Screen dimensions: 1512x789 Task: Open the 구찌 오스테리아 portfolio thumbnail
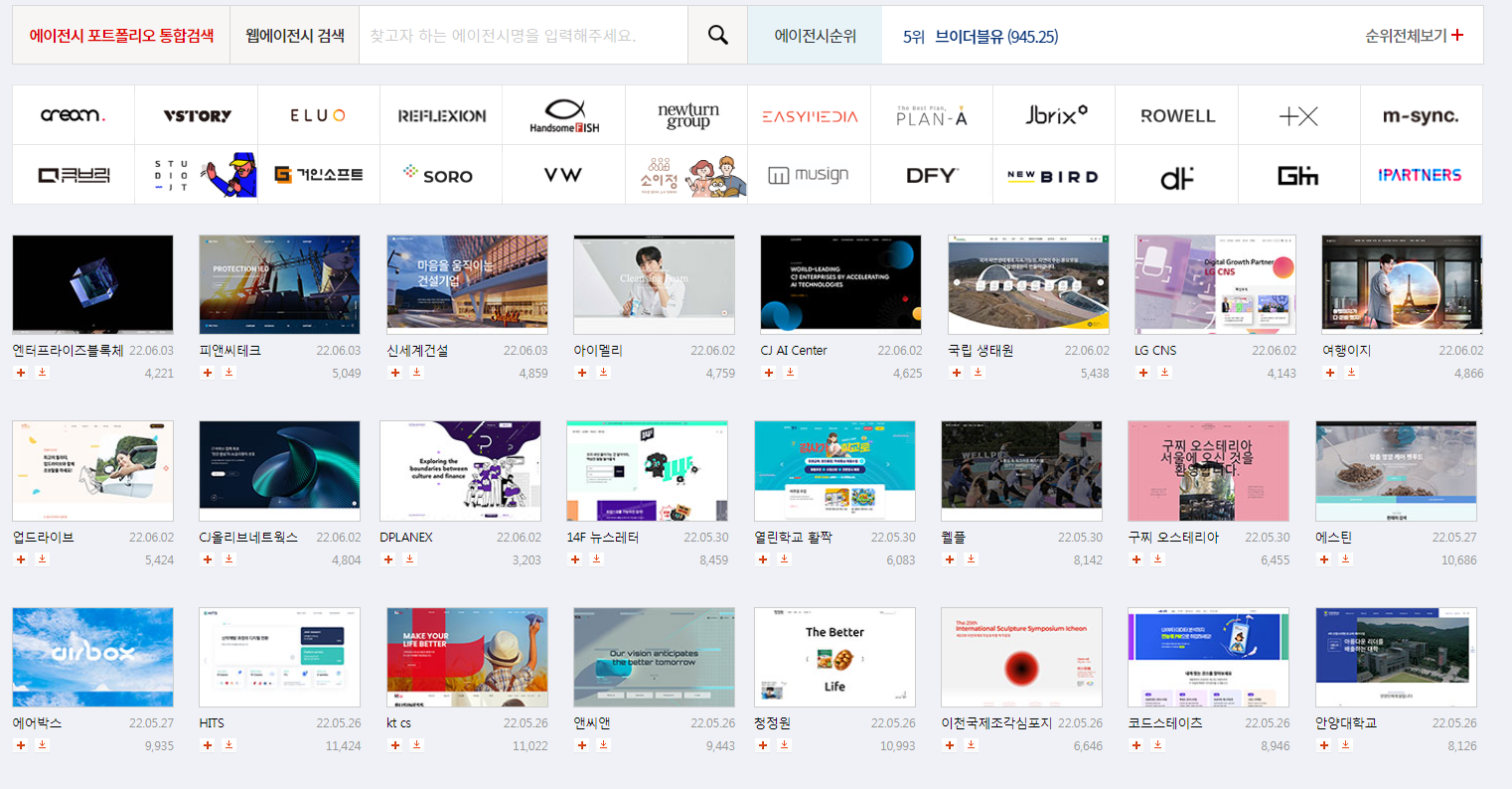(x=1208, y=471)
